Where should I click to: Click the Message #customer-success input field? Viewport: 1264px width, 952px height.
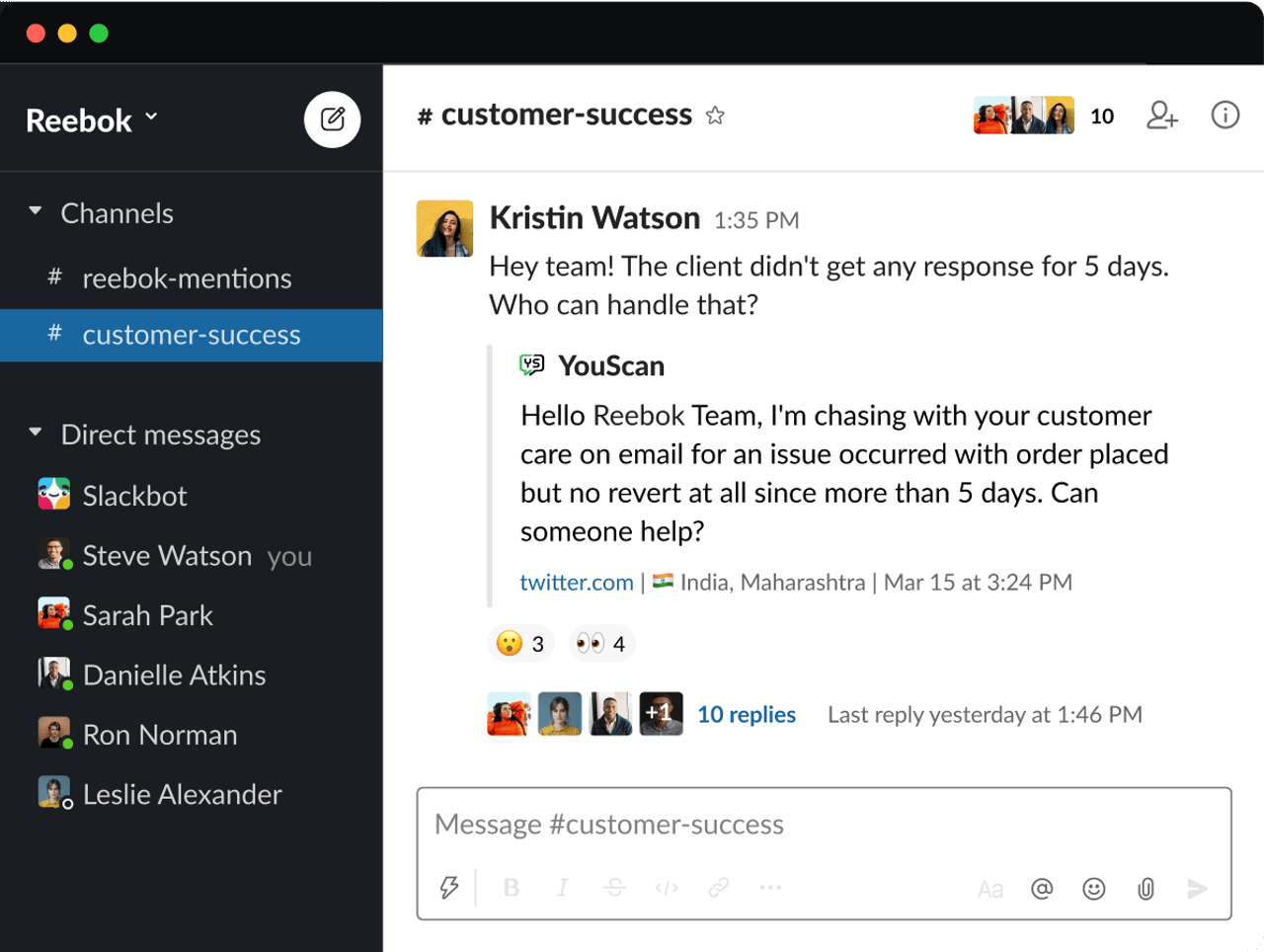pyautogui.click(x=824, y=824)
